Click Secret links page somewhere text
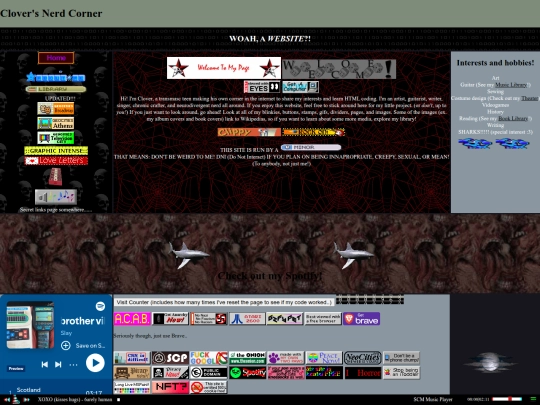 (x=56, y=210)
